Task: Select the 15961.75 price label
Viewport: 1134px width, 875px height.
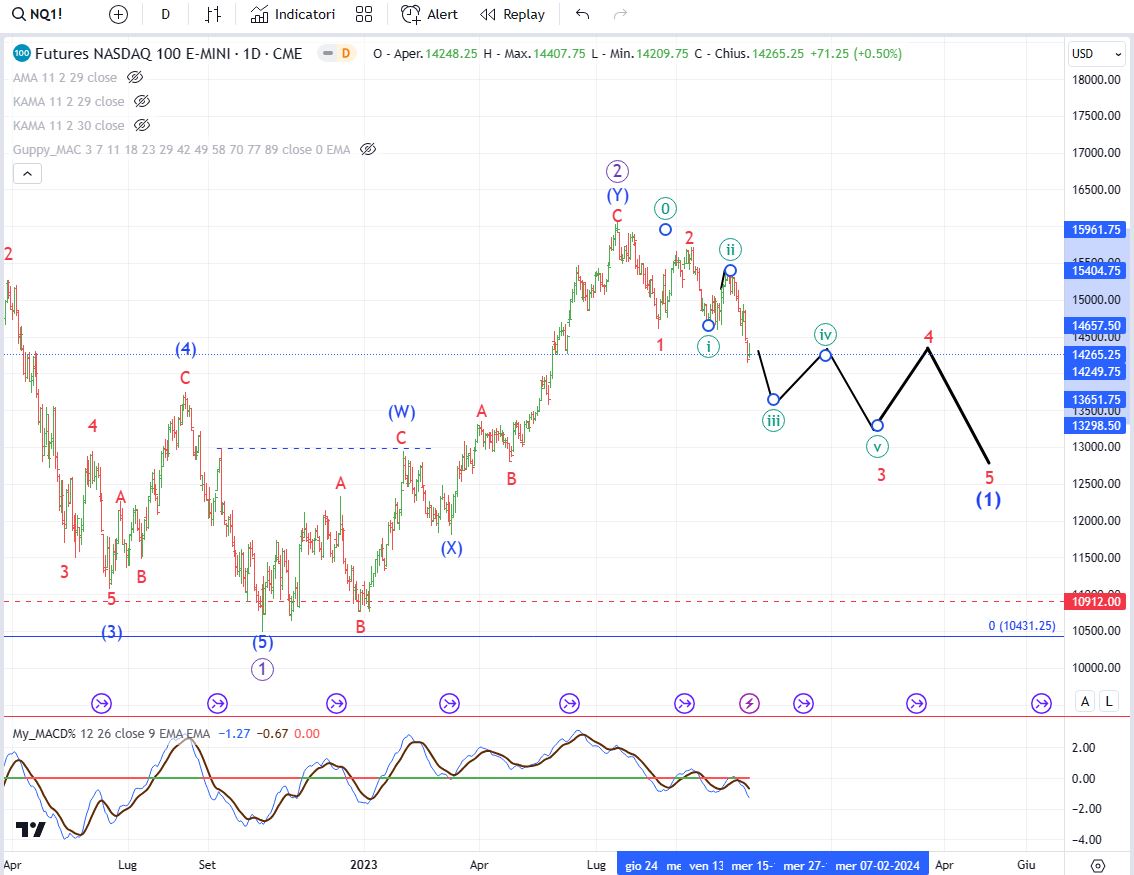Action: (1096, 229)
